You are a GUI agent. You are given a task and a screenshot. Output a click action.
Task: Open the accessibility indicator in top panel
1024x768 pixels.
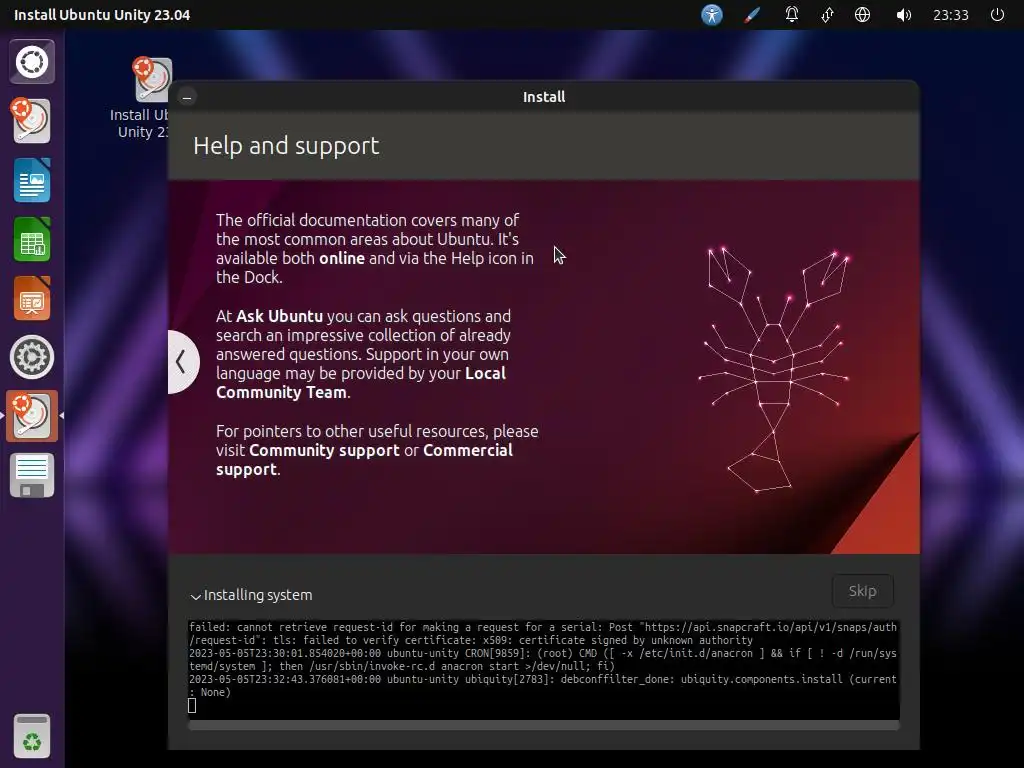tap(712, 14)
